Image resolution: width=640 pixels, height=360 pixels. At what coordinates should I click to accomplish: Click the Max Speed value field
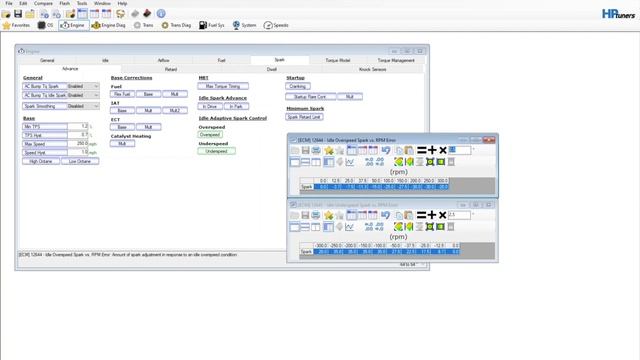coord(78,144)
